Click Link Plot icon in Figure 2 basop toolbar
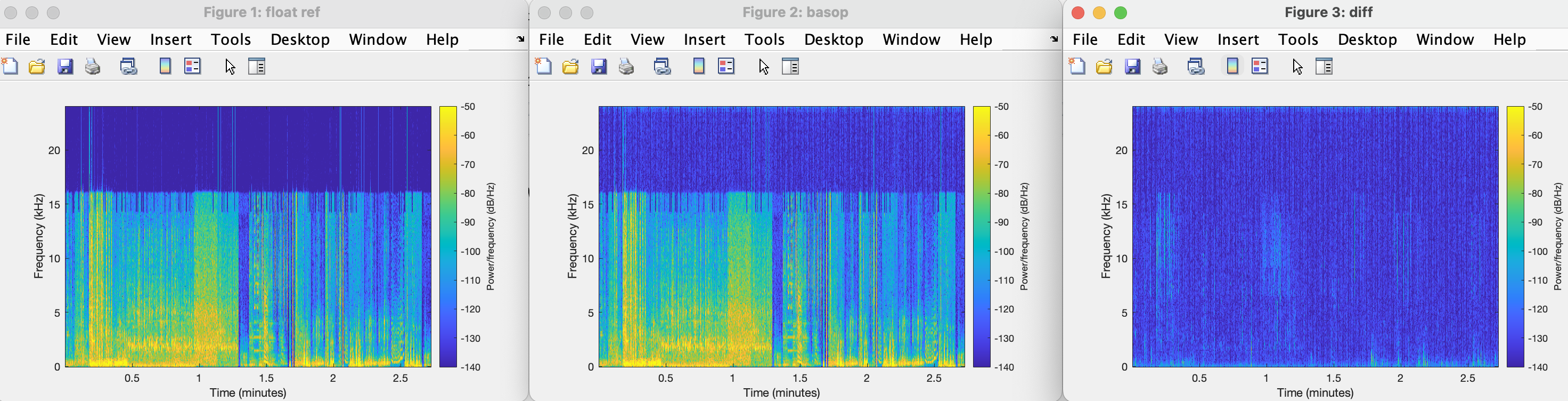The image size is (1568, 401). [662, 66]
